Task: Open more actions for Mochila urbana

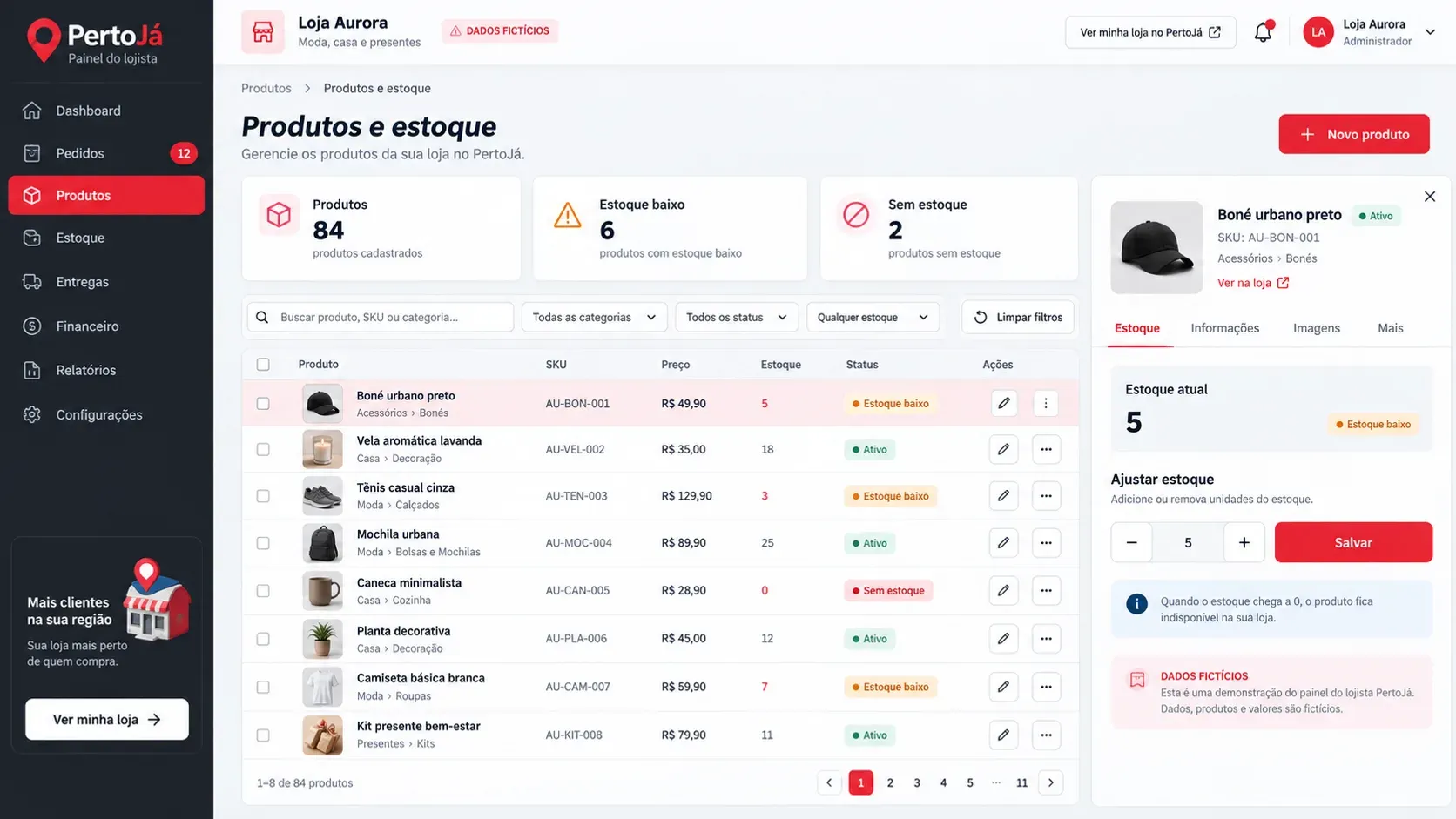Action: point(1046,543)
